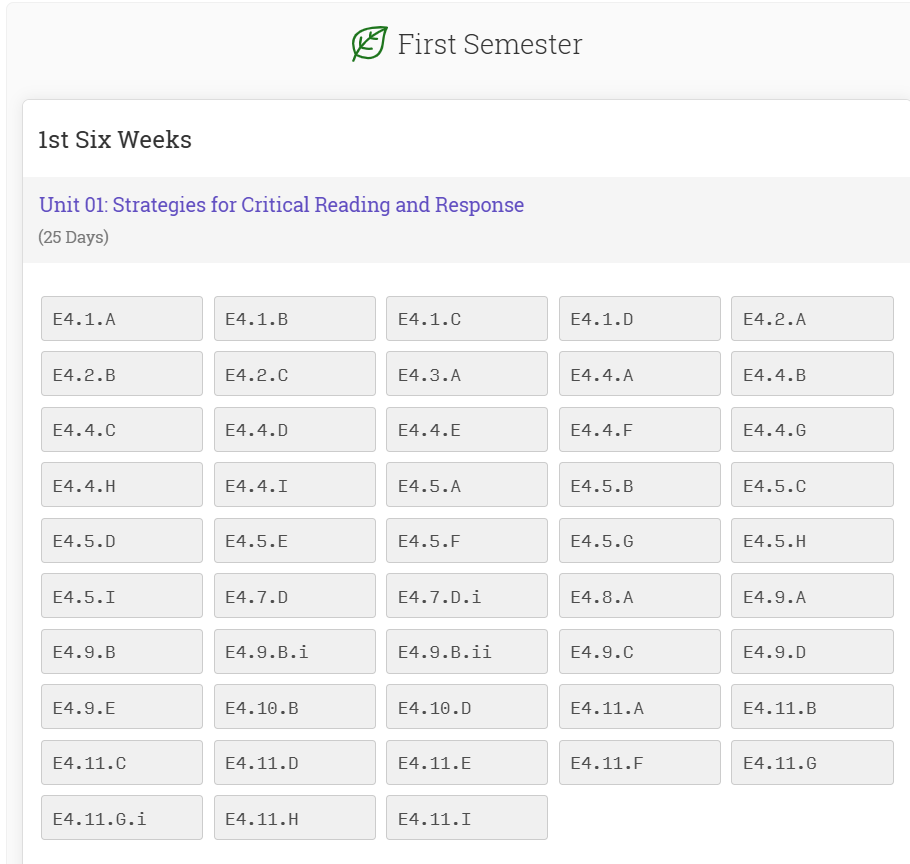Select the E4.1.D standard tag
Image resolution: width=910 pixels, height=864 pixels.
pos(640,319)
